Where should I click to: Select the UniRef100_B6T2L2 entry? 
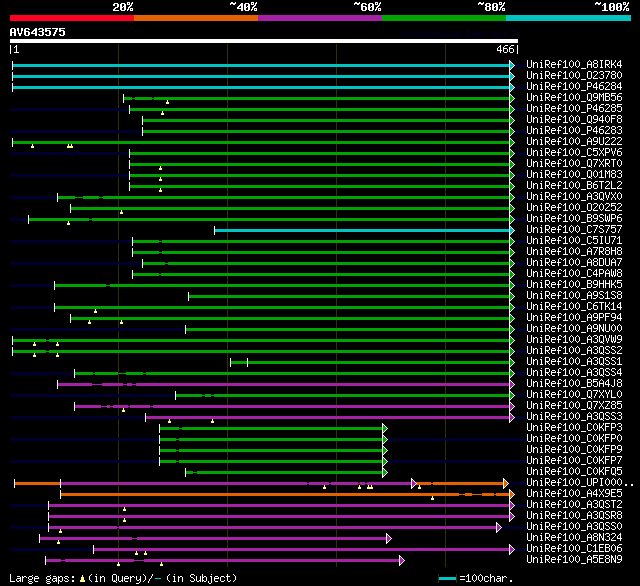(x=574, y=186)
